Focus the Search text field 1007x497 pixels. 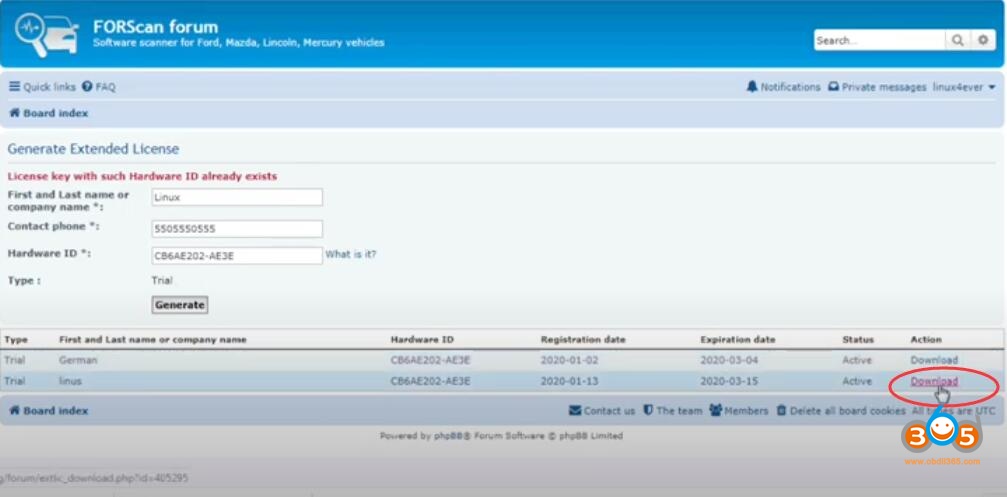click(x=880, y=40)
